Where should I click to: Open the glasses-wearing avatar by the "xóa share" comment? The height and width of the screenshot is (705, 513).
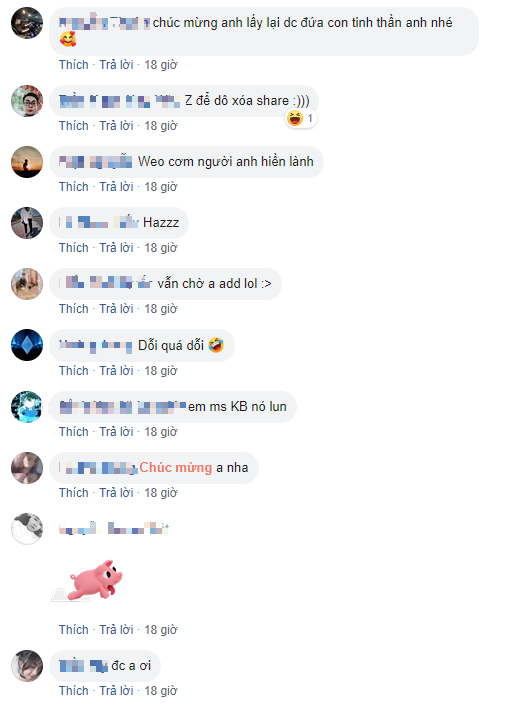pyautogui.click(x=27, y=101)
